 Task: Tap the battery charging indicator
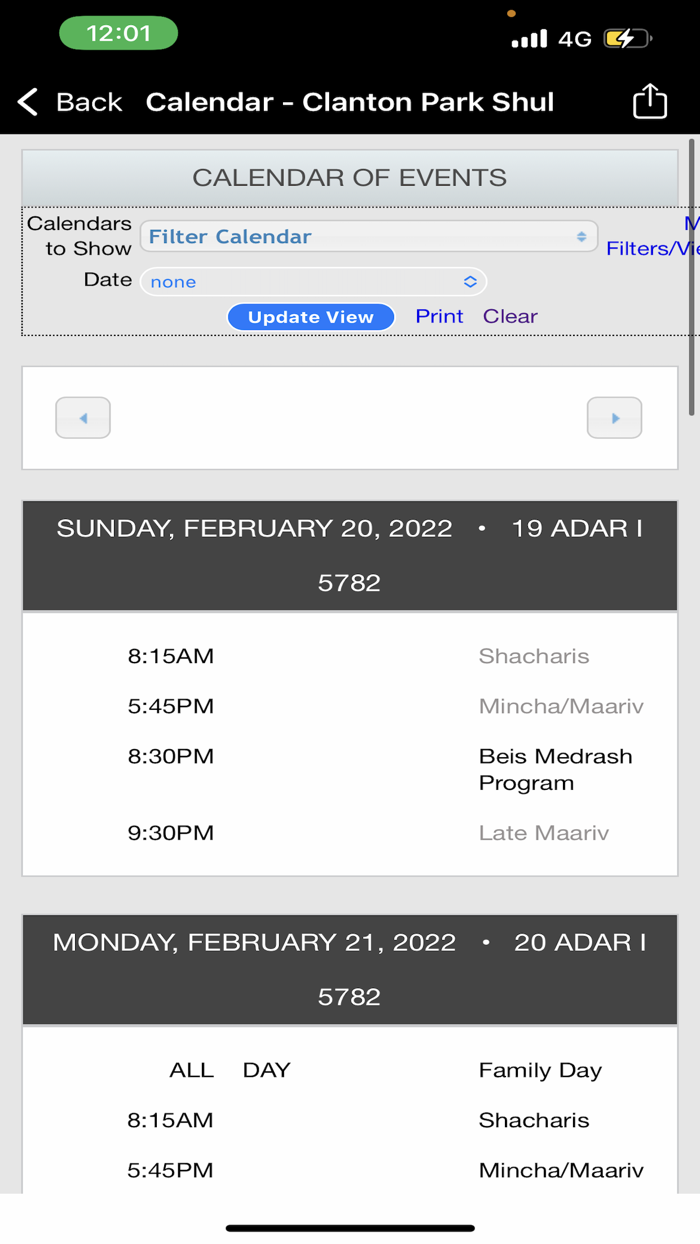626,39
